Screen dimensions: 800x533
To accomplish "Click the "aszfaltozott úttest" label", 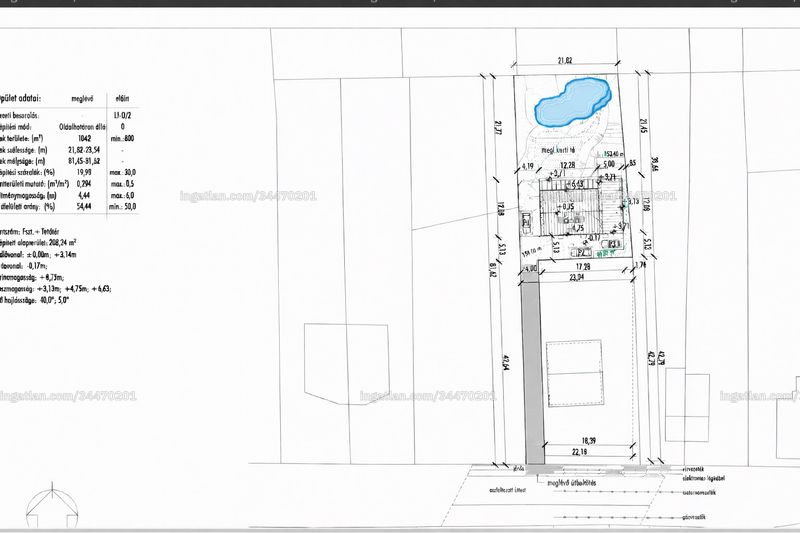I will 508,490.
